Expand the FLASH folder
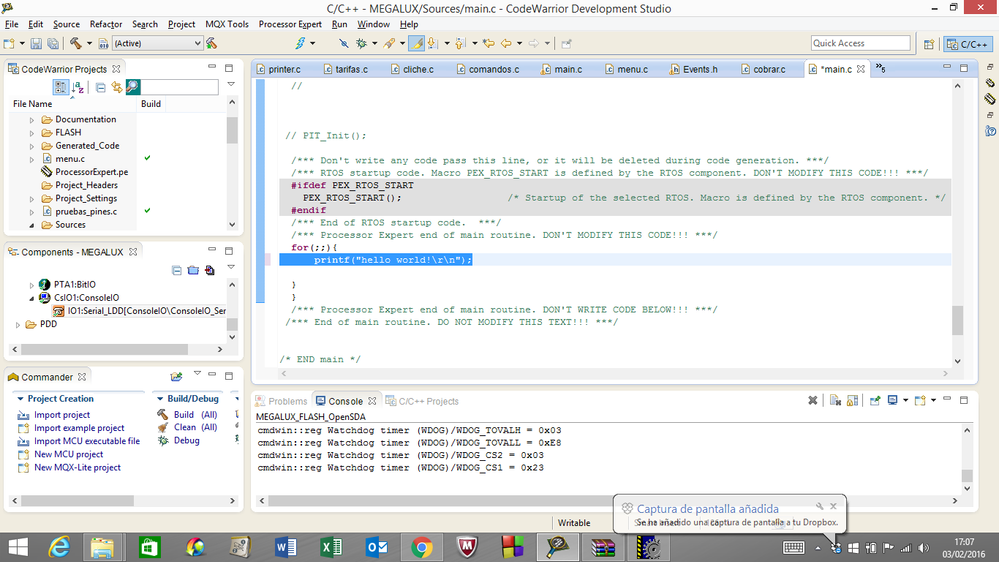The width and height of the screenshot is (999, 562). (x=32, y=133)
